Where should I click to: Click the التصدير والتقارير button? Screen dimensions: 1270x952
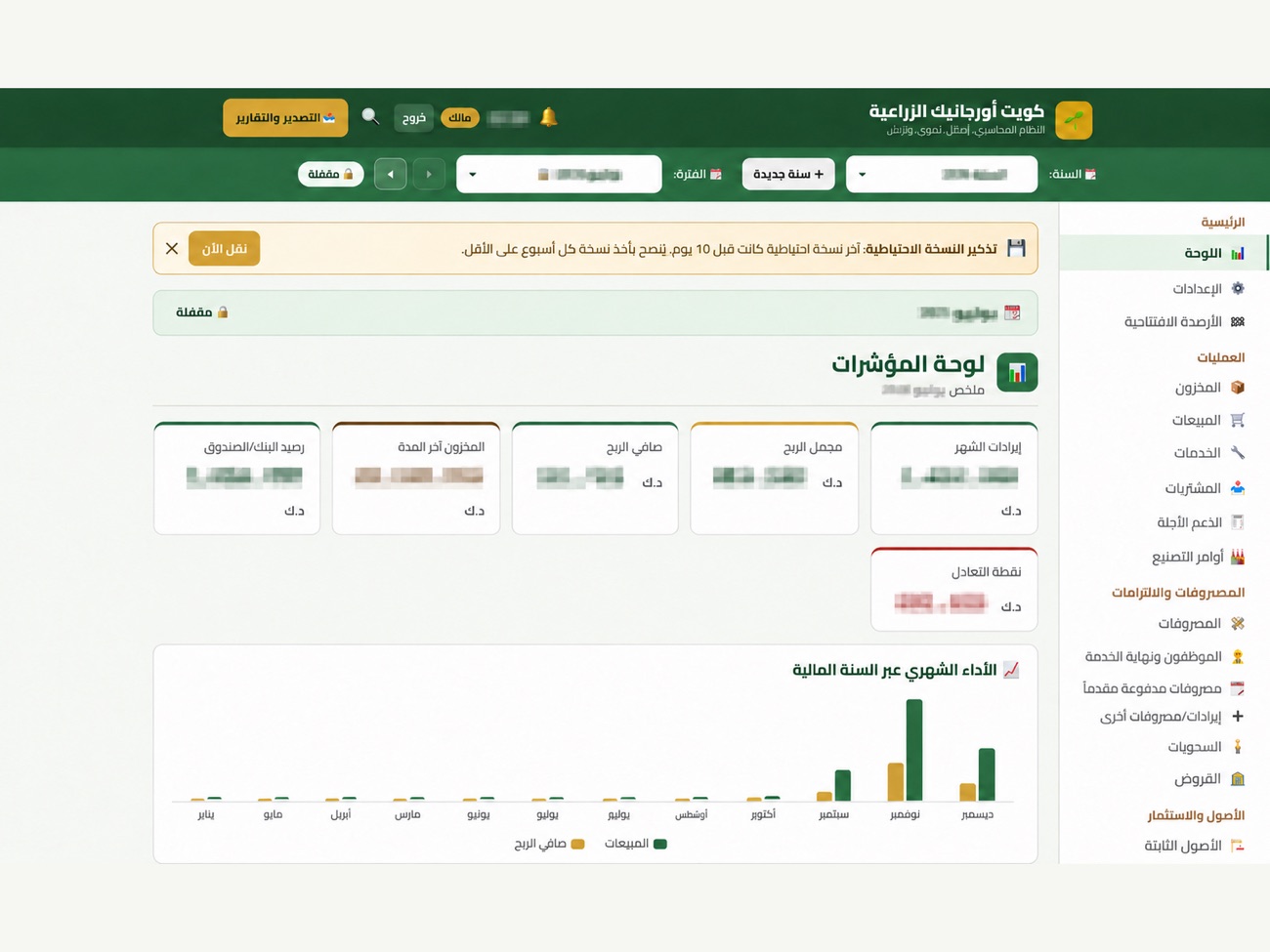coord(285,117)
